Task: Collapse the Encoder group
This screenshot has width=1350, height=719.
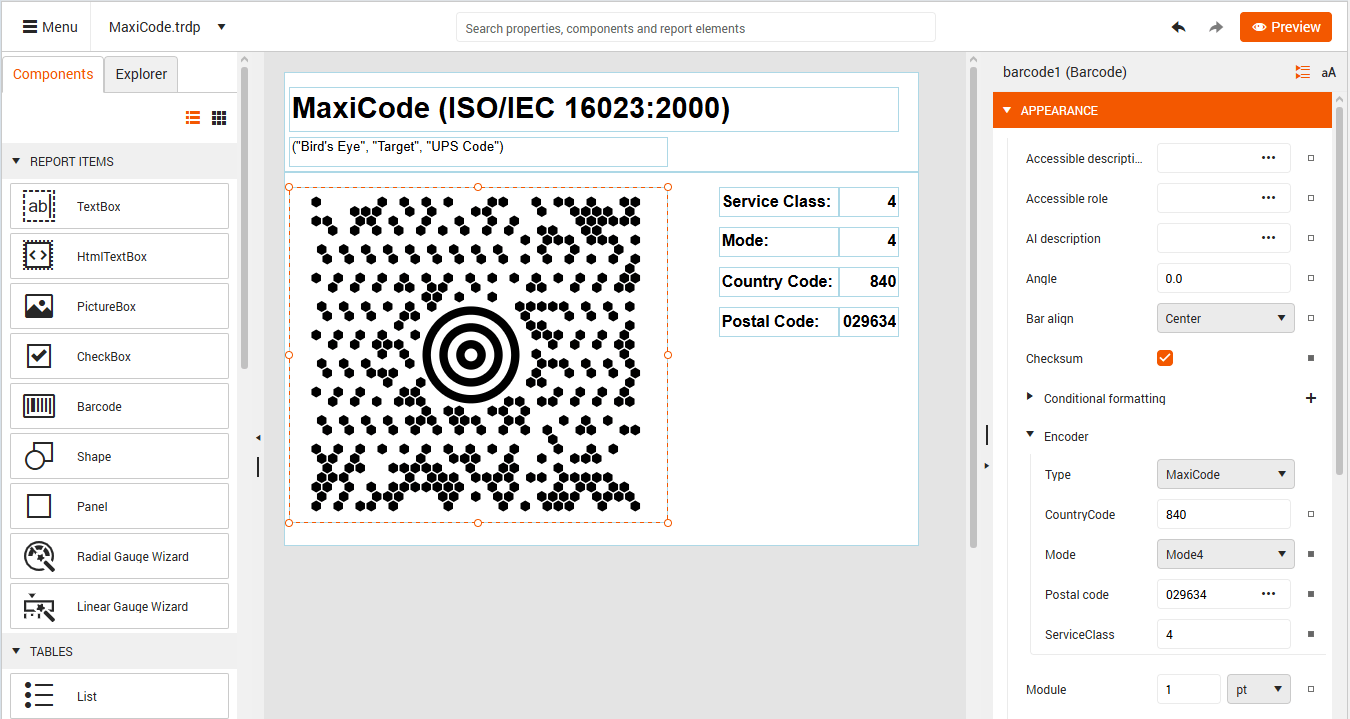Action: pos(1030,435)
